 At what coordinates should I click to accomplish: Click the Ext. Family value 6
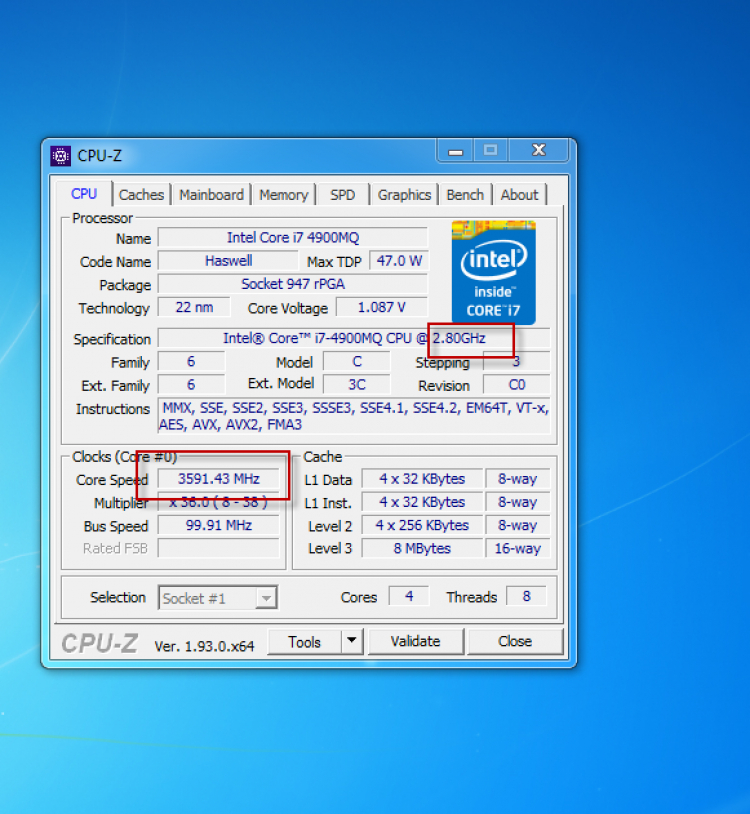(x=191, y=385)
